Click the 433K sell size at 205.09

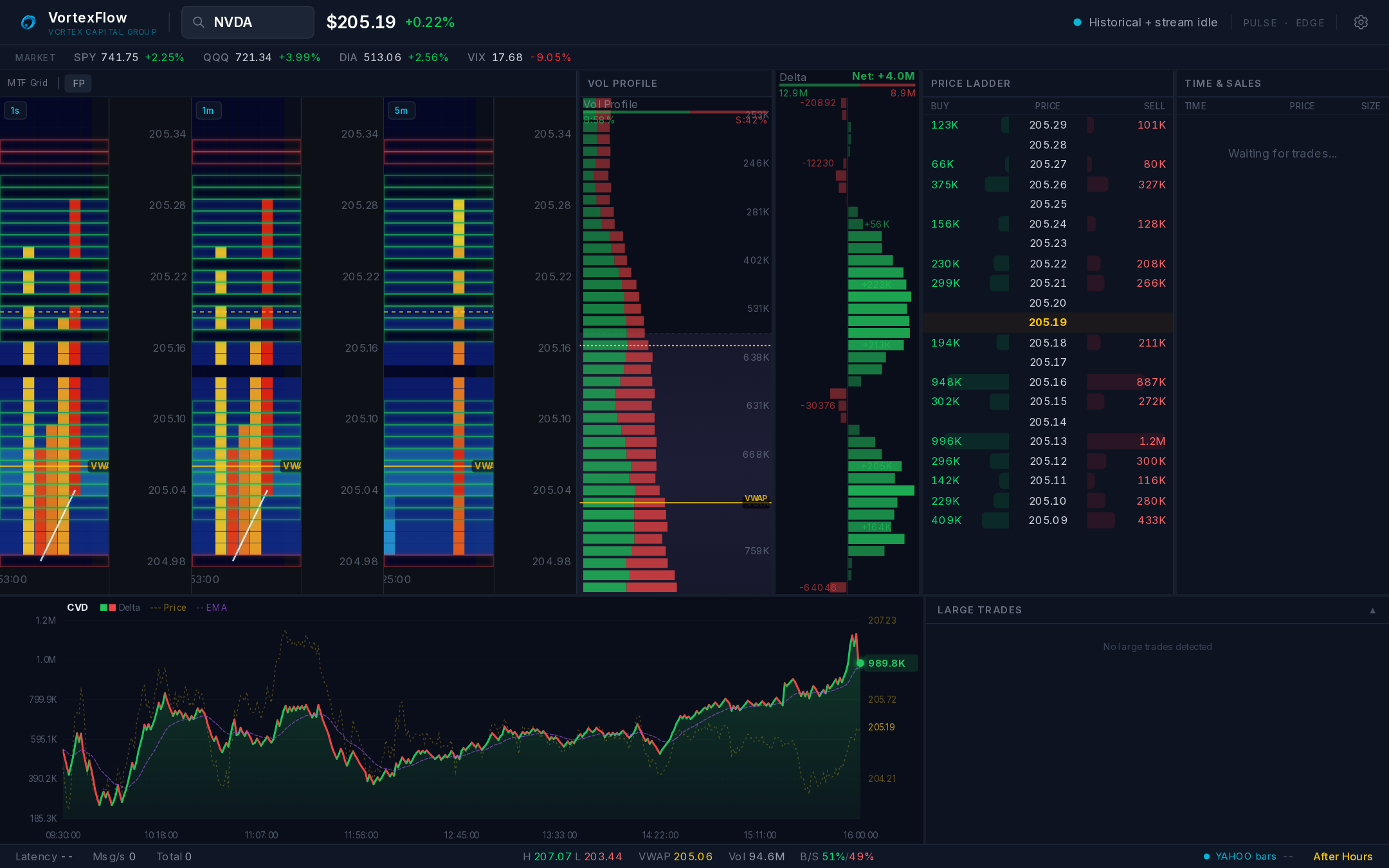[1152, 520]
